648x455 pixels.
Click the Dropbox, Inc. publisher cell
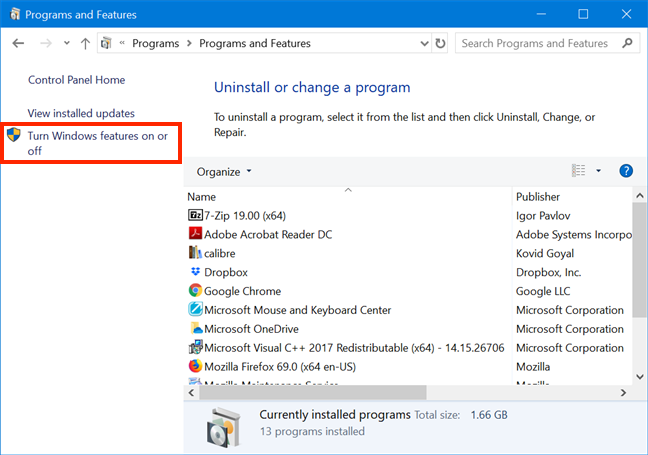548,272
